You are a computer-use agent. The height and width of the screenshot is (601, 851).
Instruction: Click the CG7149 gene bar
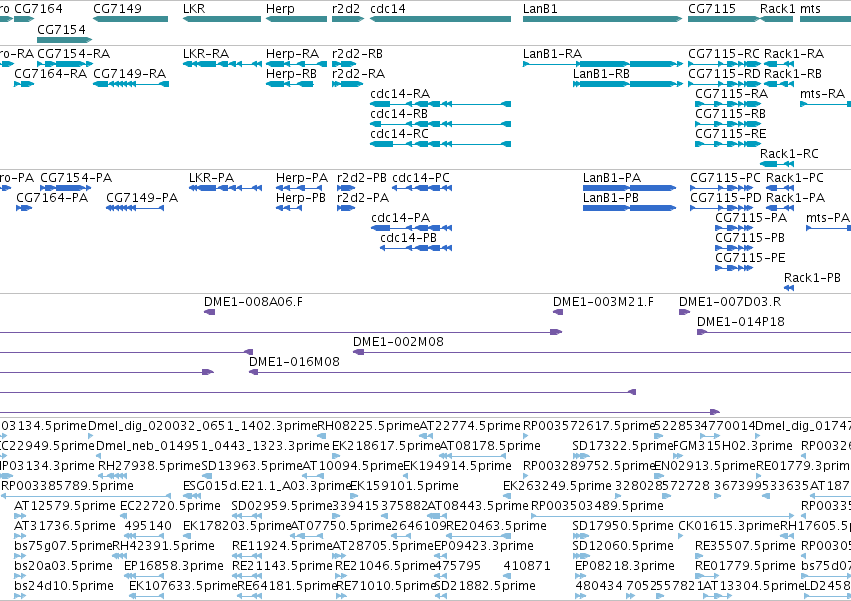click(130, 19)
